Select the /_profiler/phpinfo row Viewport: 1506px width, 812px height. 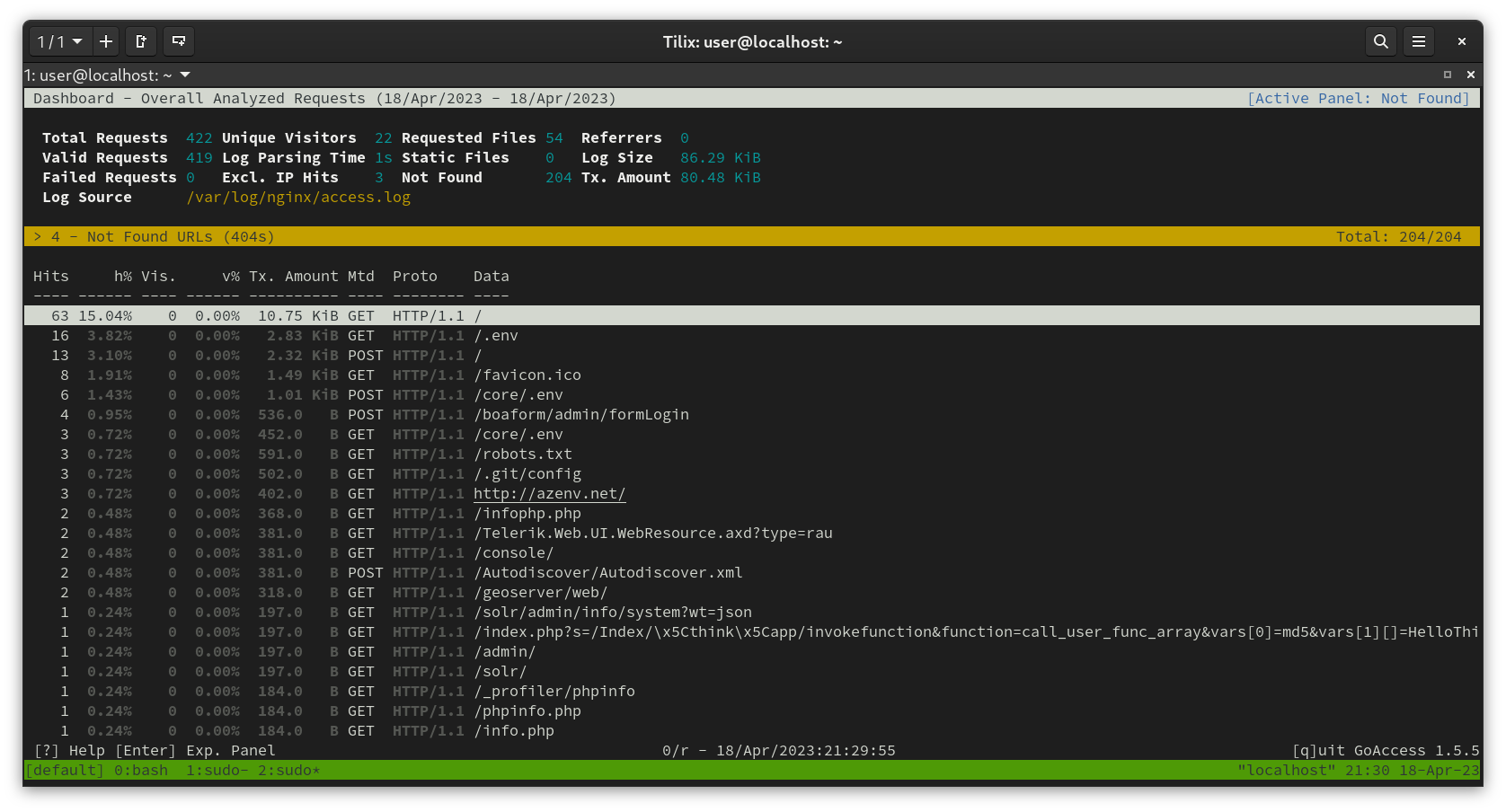tap(752, 692)
